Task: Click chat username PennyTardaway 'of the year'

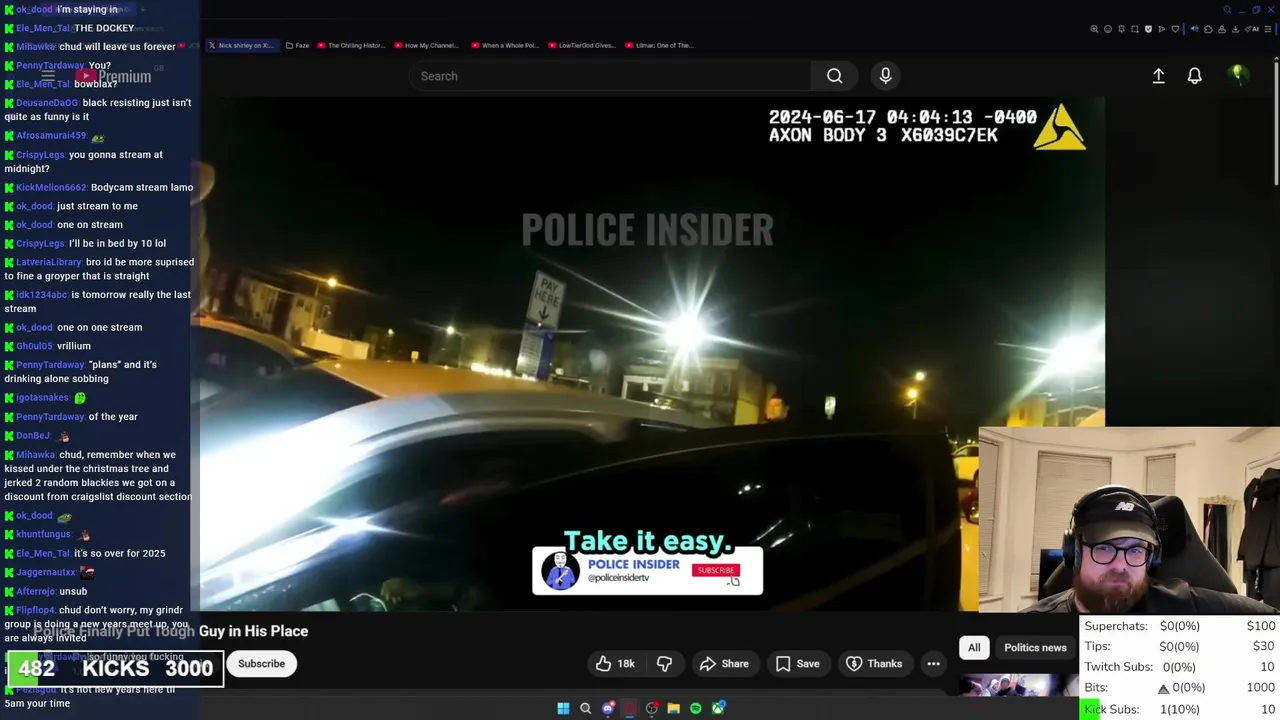Action: pyautogui.click(x=49, y=417)
